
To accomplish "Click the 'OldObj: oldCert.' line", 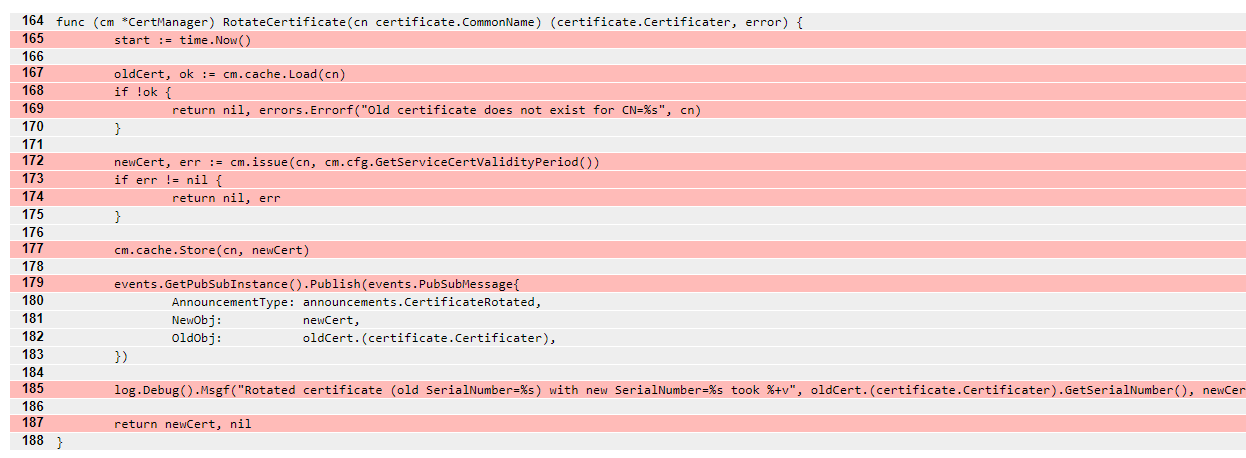I will (x=628, y=337).
